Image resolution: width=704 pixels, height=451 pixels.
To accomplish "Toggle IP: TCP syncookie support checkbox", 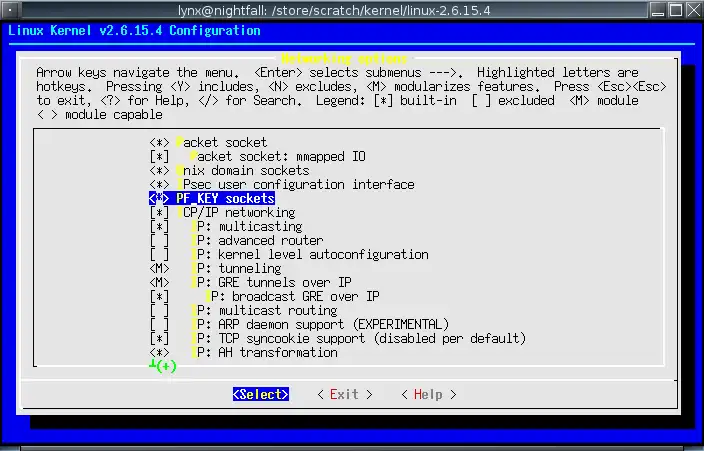I will point(159,339).
